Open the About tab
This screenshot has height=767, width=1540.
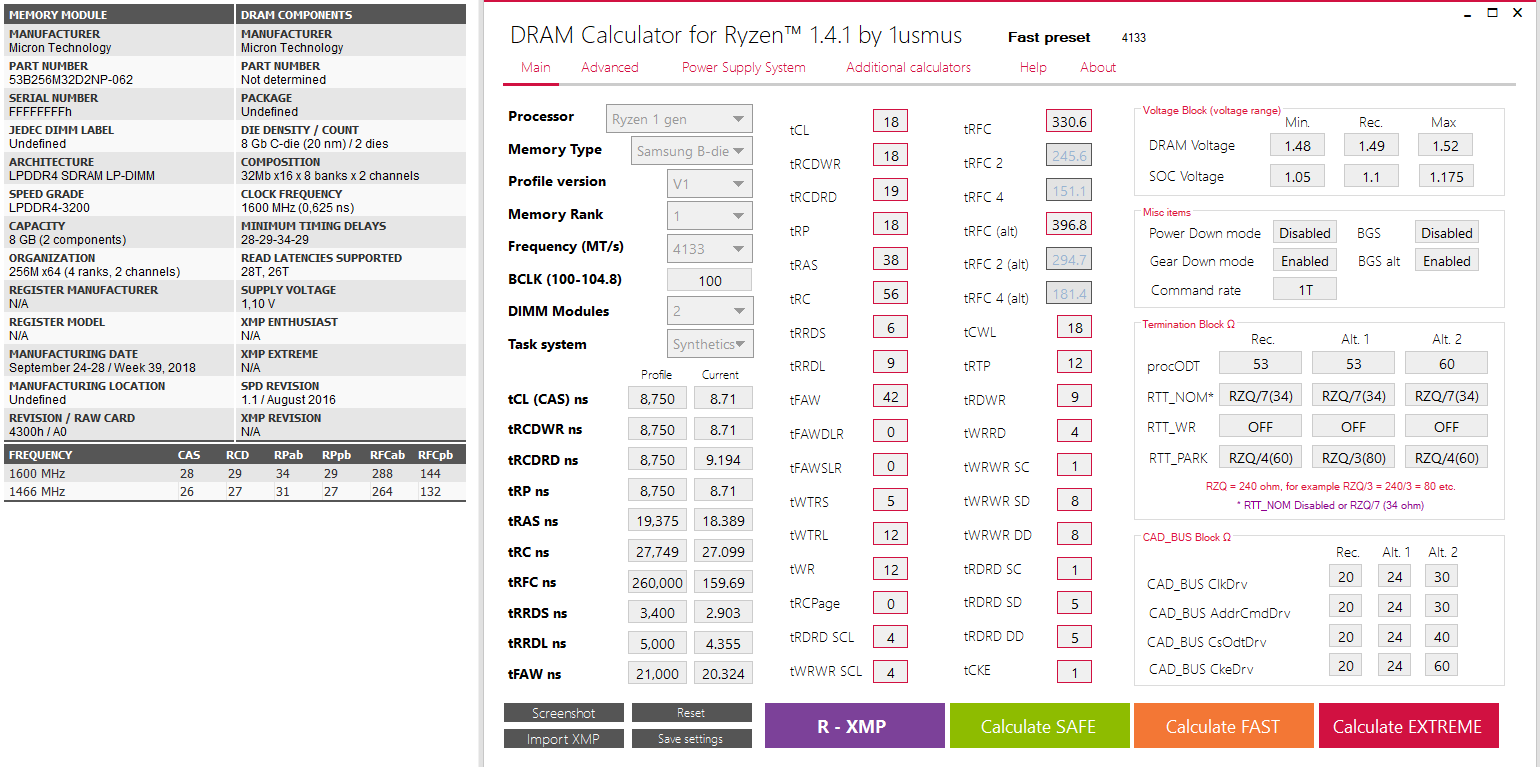click(1098, 67)
